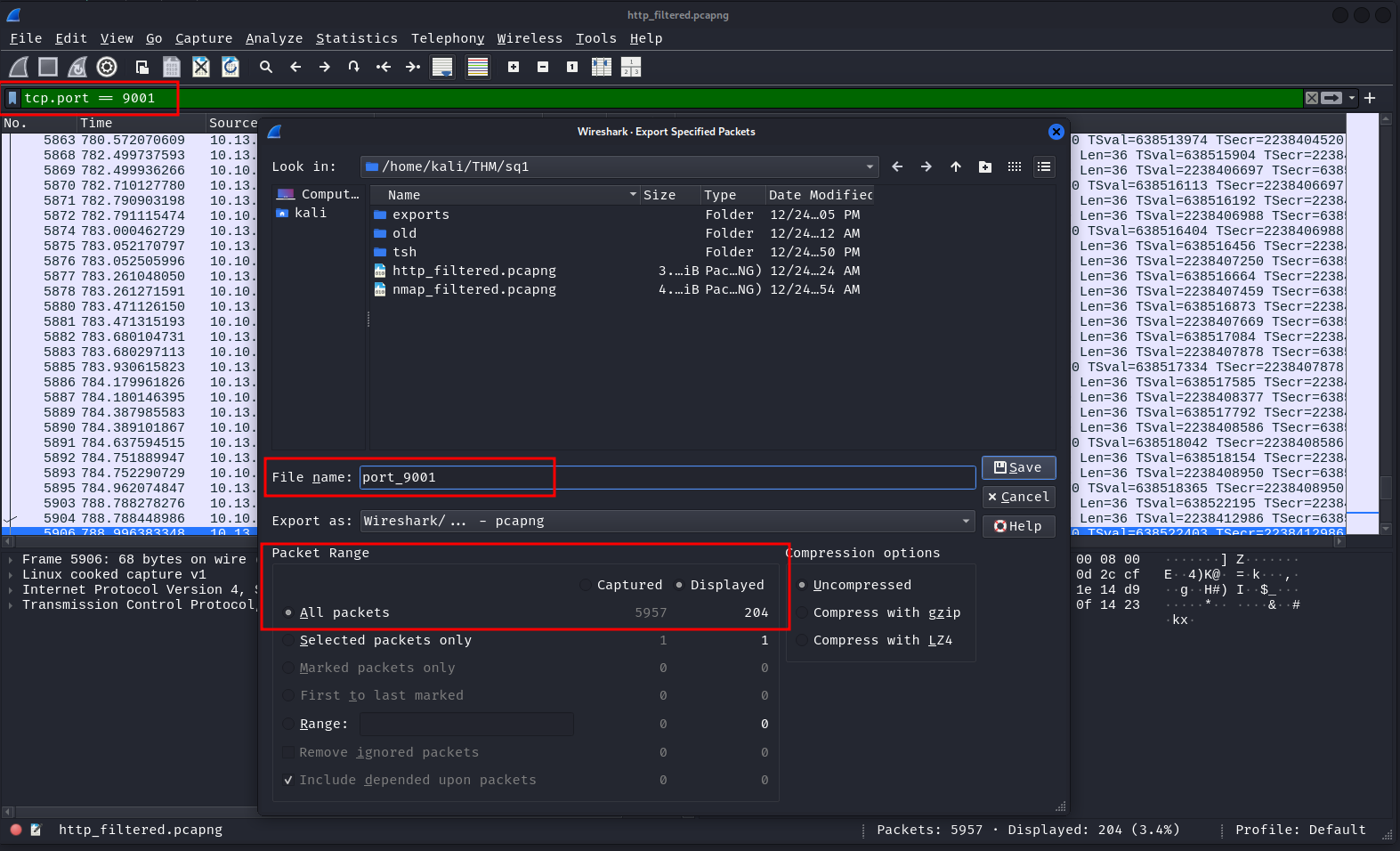The image size is (1400, 851).
Task: Click the Save button
Action: [1017, 467]
